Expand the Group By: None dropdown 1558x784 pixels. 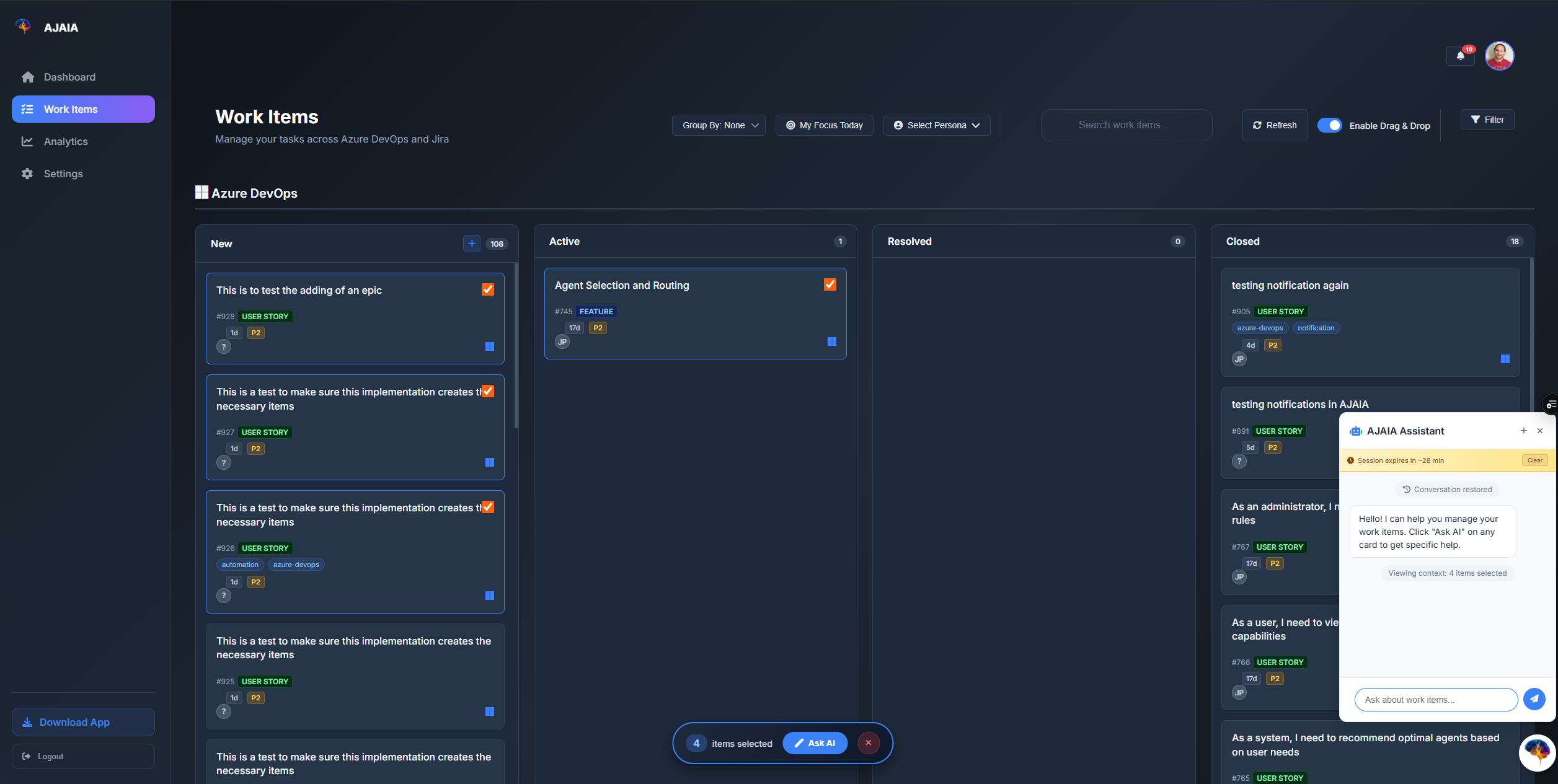click(x=719, y=125)
